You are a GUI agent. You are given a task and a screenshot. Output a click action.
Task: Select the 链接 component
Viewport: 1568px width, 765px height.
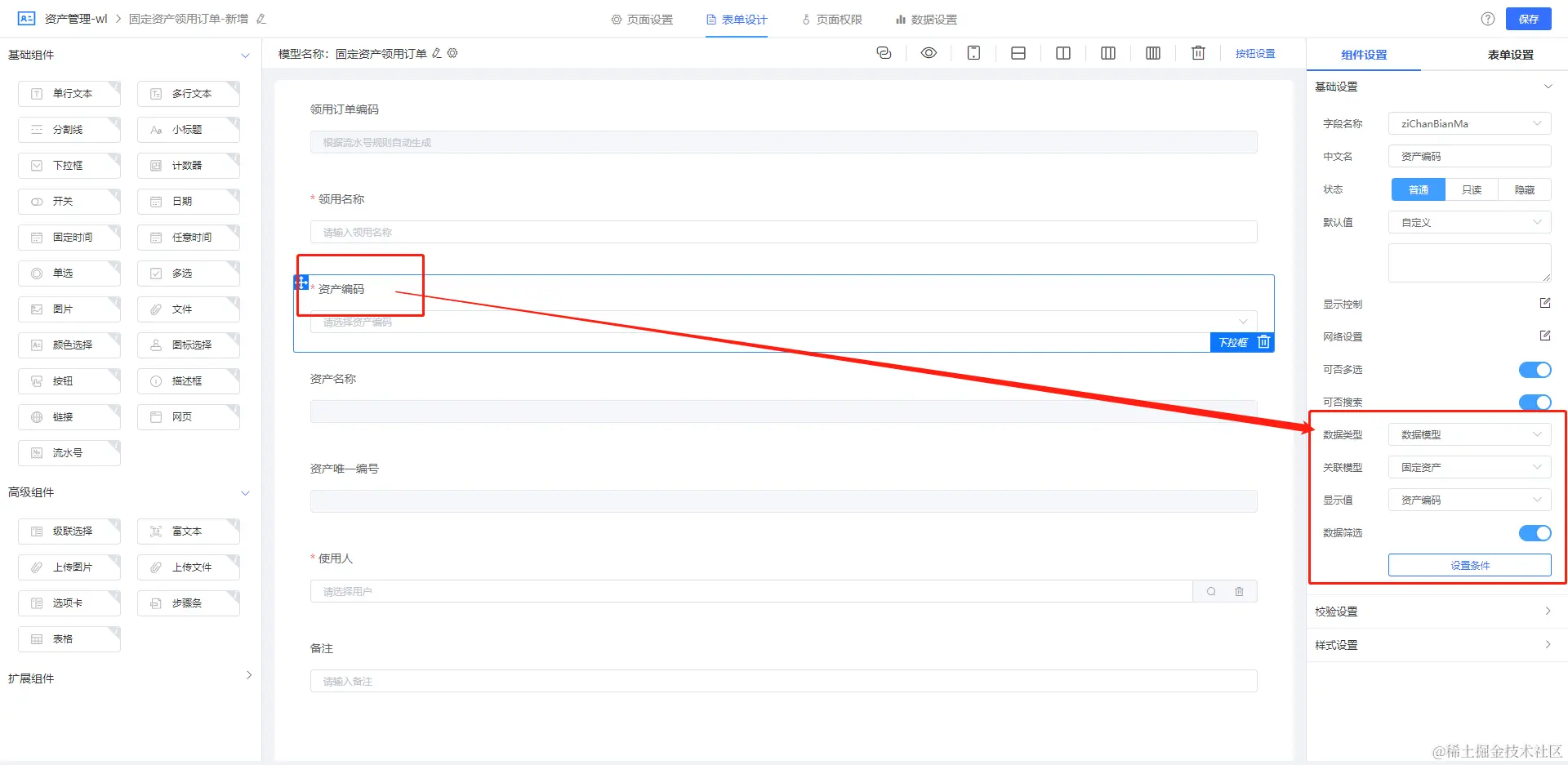69,417
